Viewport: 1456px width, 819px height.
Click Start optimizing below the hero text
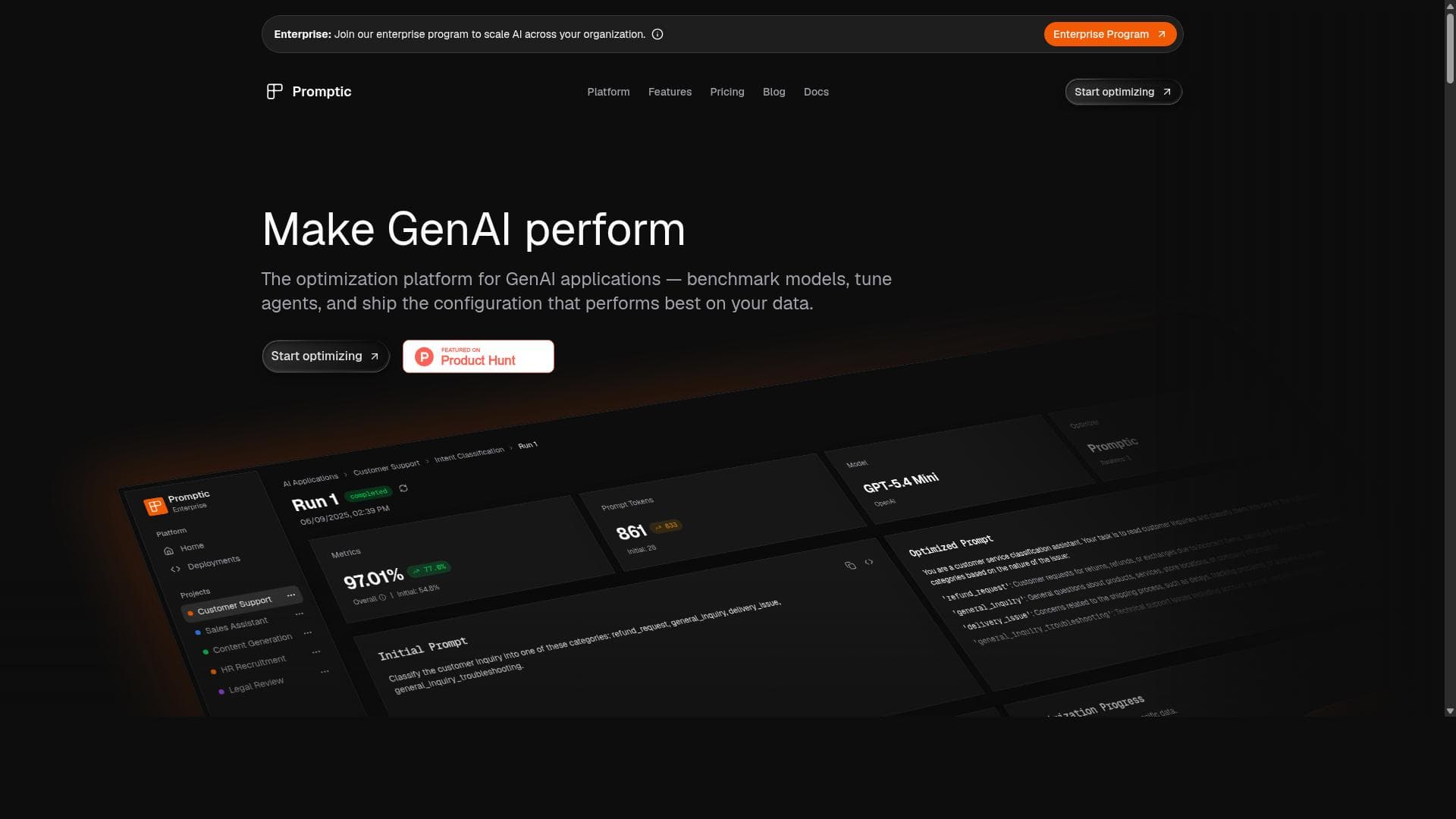[325, 356]
